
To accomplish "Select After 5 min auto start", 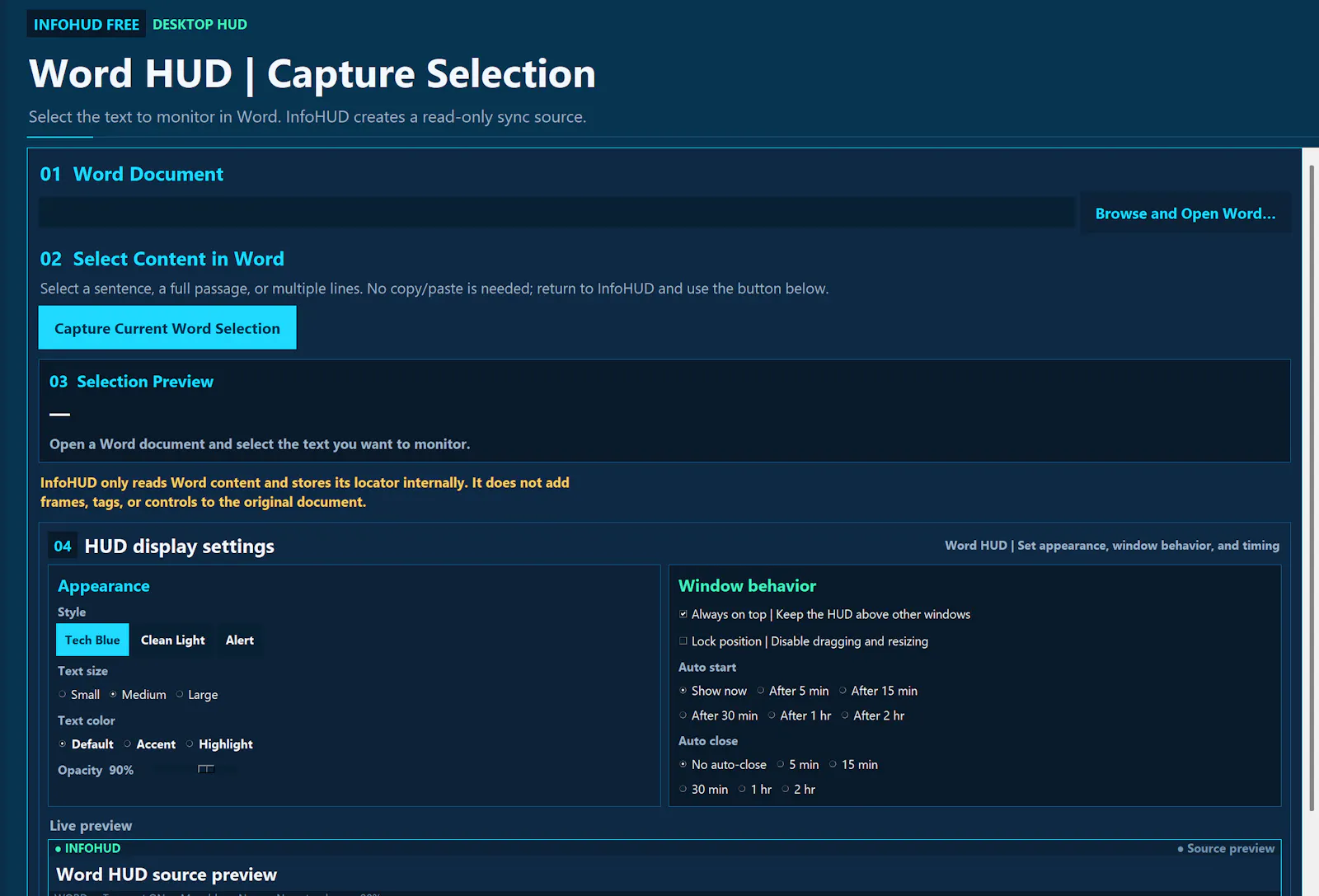I will (x=792, y=691).
